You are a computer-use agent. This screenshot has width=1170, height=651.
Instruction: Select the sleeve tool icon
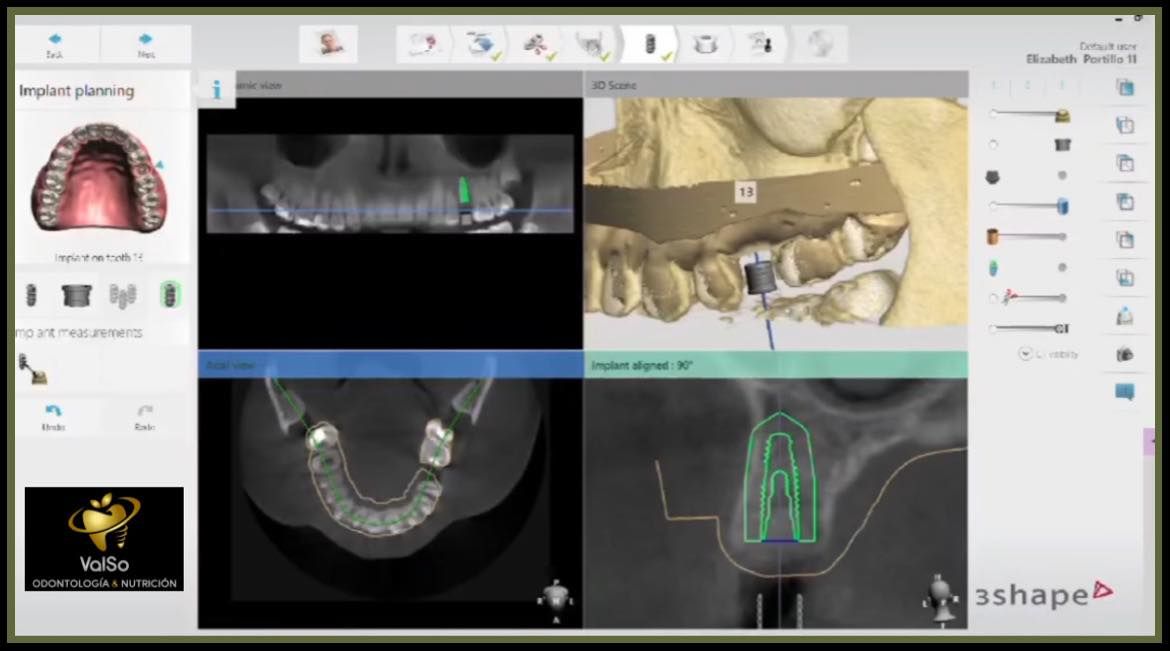click(x=76, y=296)
